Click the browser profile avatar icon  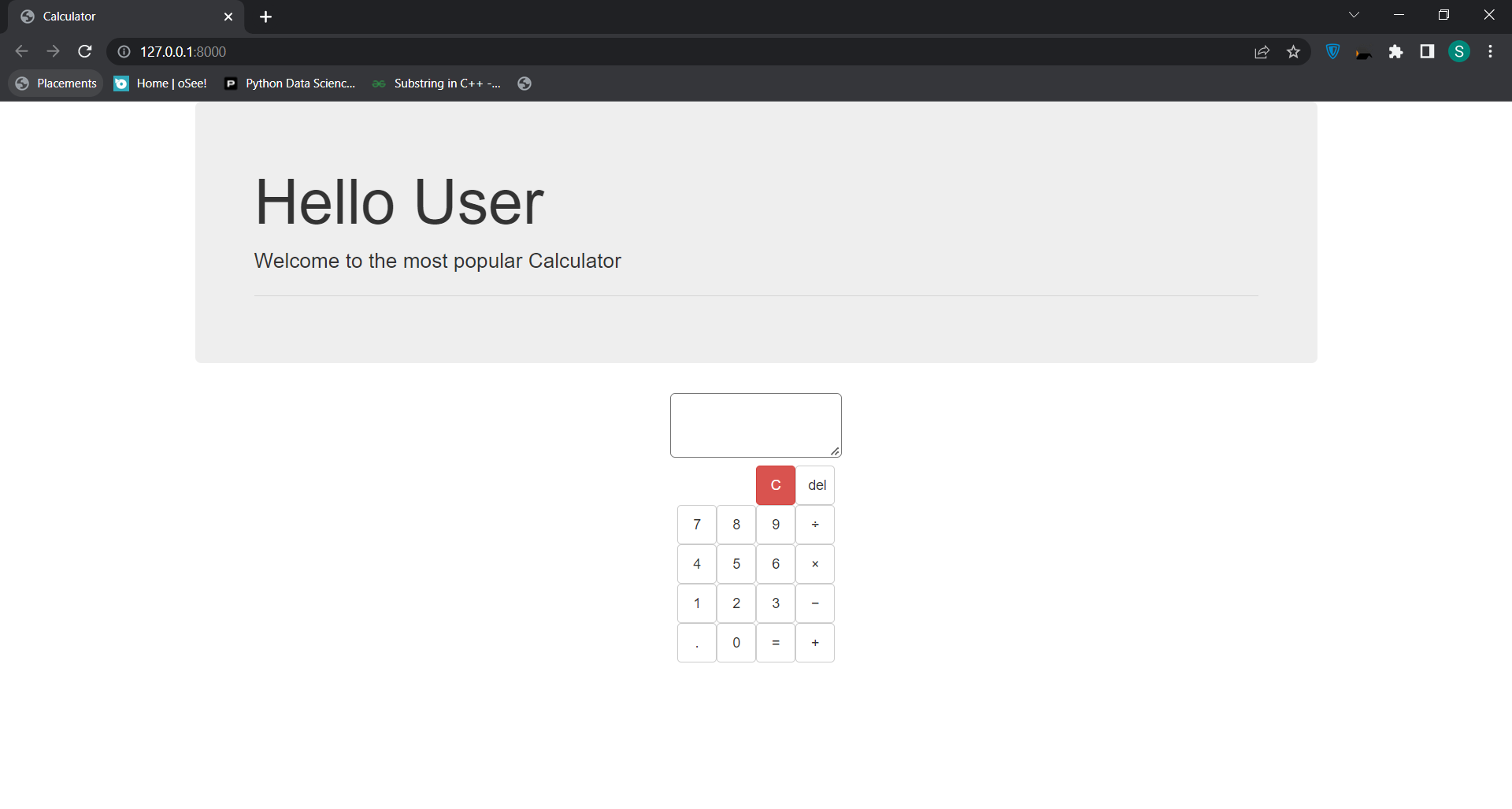[x=1459, y=51]
